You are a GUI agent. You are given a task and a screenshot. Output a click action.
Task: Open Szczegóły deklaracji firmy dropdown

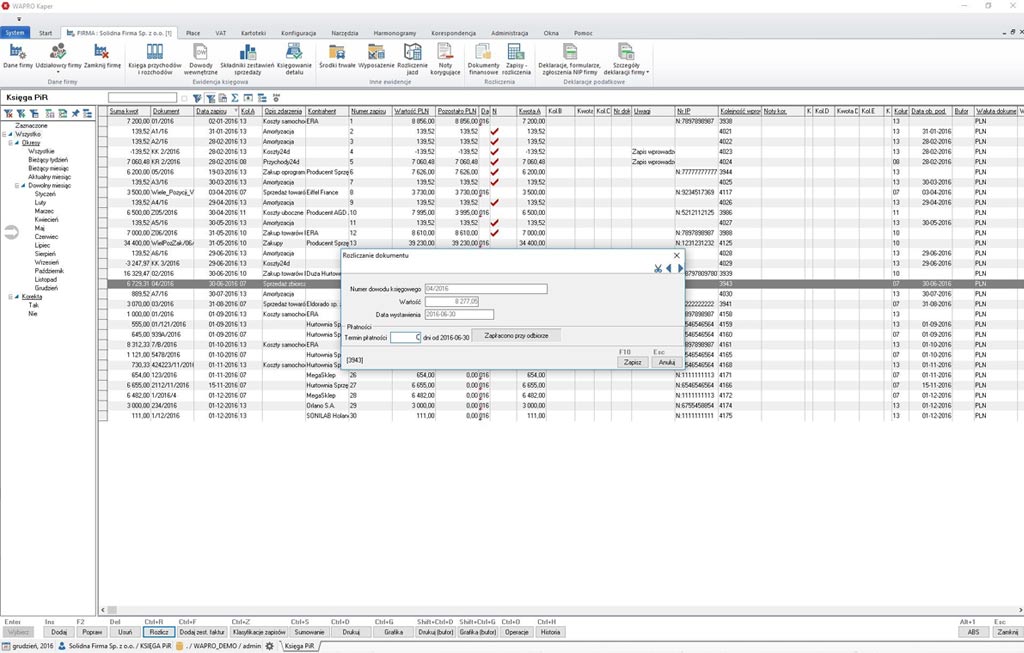[627, 58]
